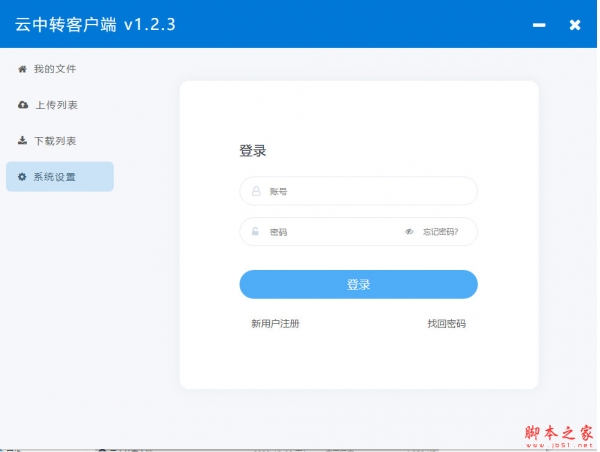Click the 密码 password input field
600x452 pixels.
(359, 232)
